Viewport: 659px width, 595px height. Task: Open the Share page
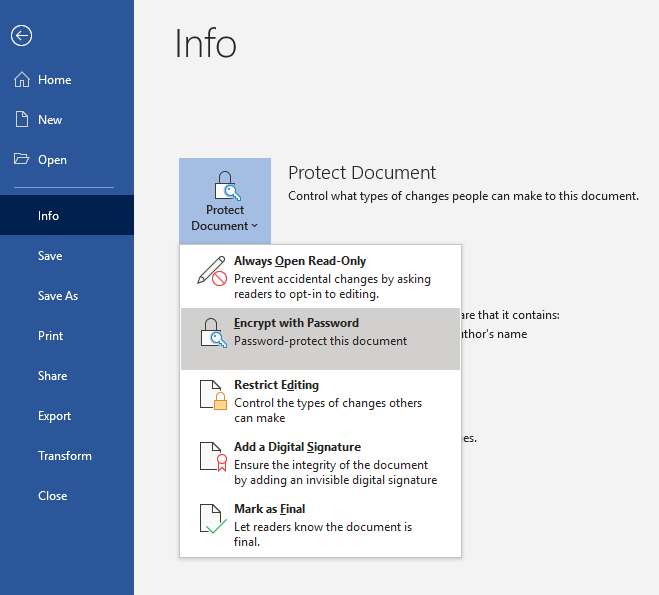(x=67, y=375)
